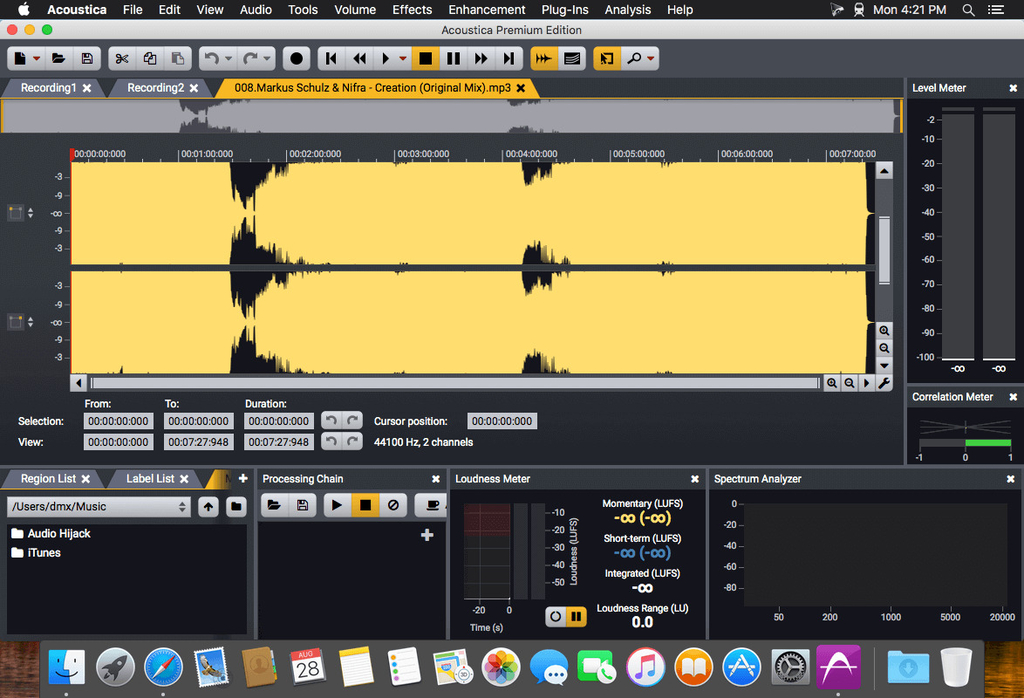
Task: Click the Cut scissors icon
Action: [120, 59]
